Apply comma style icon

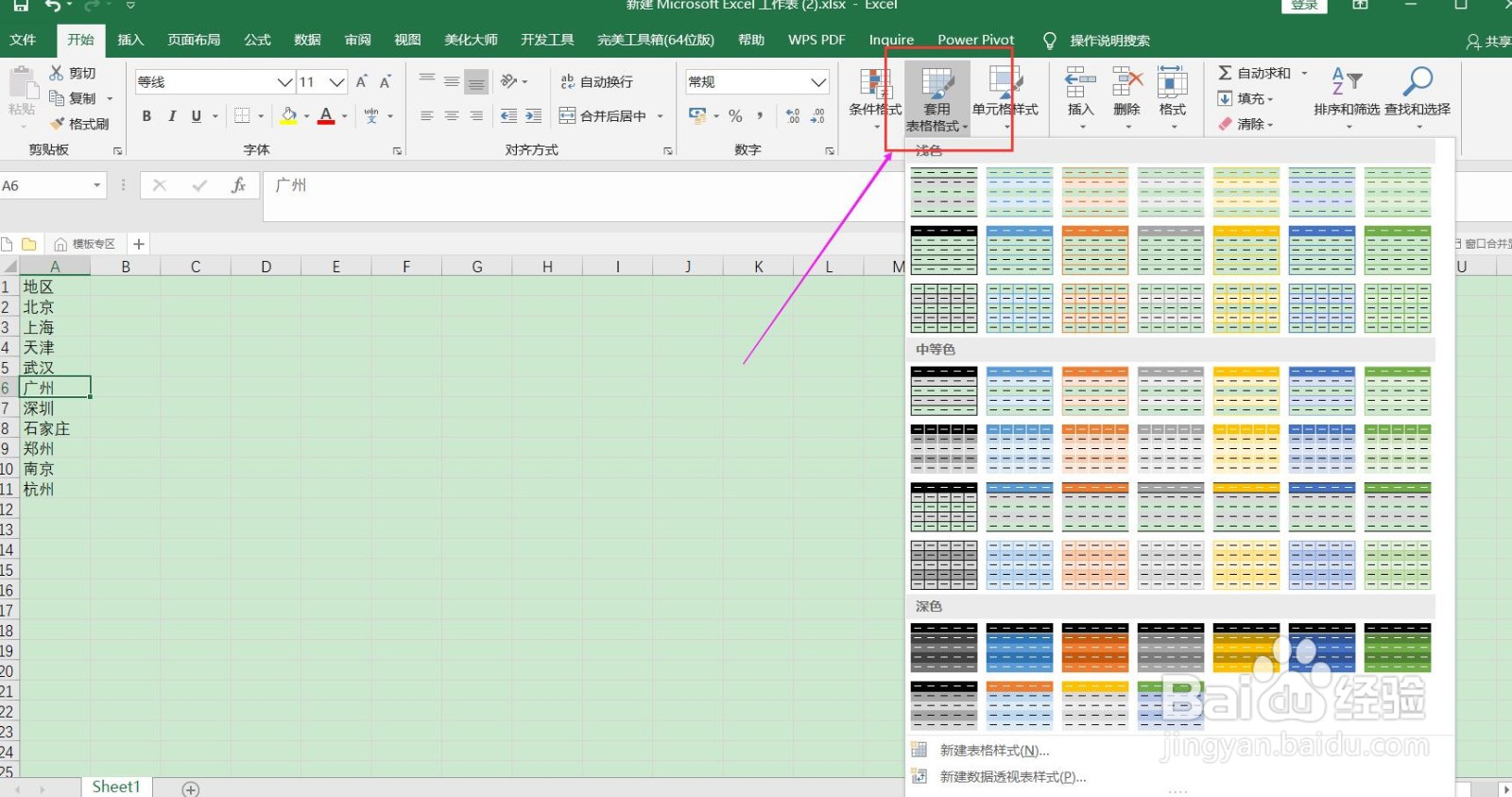point(760,116)
